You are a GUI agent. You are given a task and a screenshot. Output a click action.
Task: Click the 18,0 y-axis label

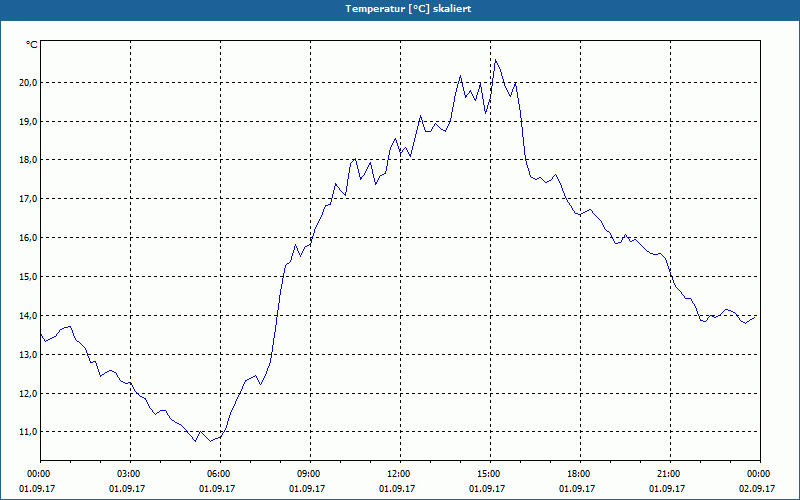(x=29, y=160)
